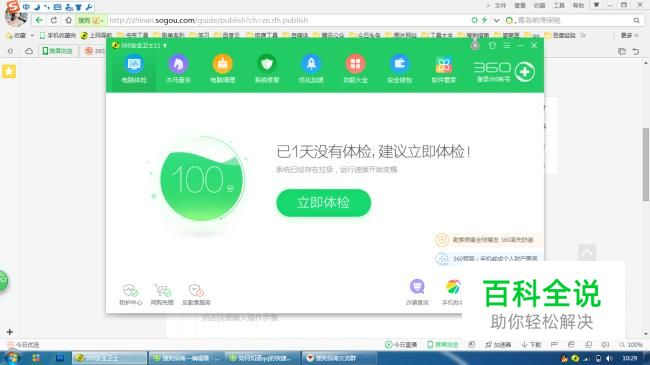Open the 网购先赔 shopping cart icon

pos(162,294)
